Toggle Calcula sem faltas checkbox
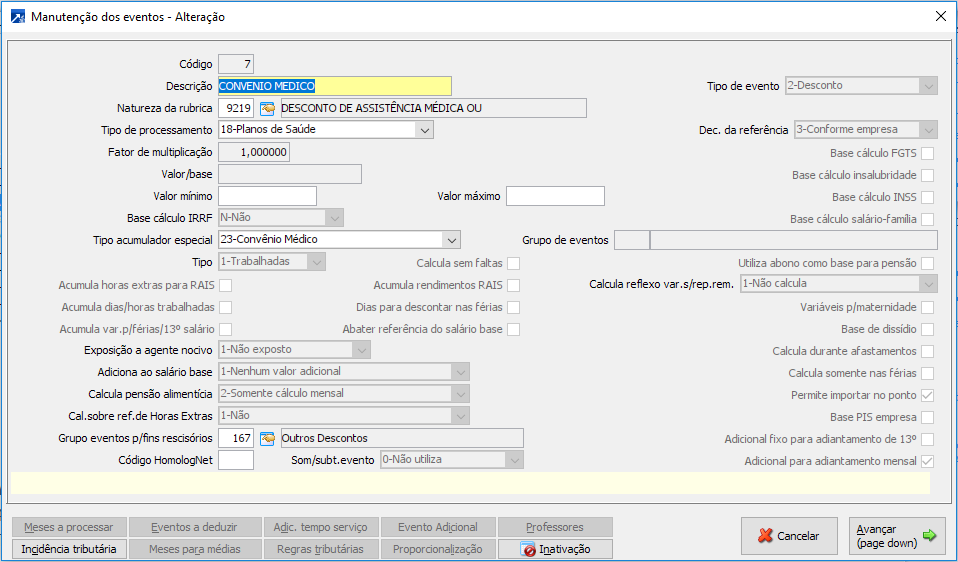 (513, 263)
